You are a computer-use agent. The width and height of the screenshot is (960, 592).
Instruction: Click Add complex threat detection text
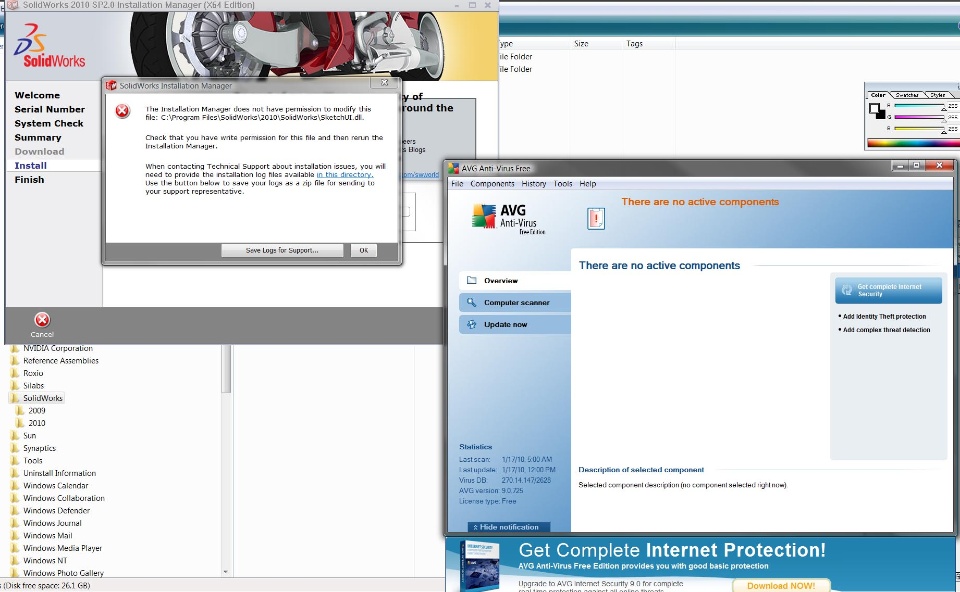click(x=886, y=330)
